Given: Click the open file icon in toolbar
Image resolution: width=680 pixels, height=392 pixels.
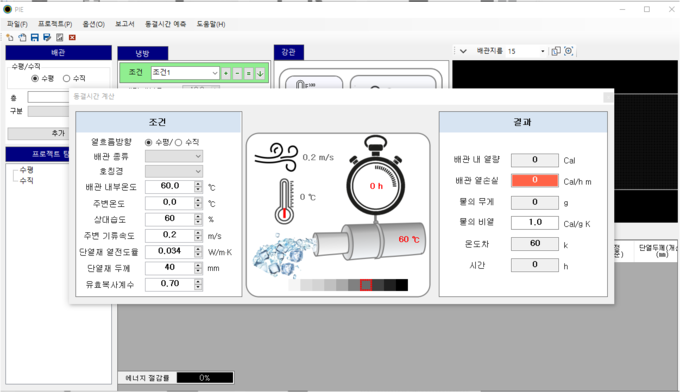Looking at the screenshot, I should click(x=22, y=38).
